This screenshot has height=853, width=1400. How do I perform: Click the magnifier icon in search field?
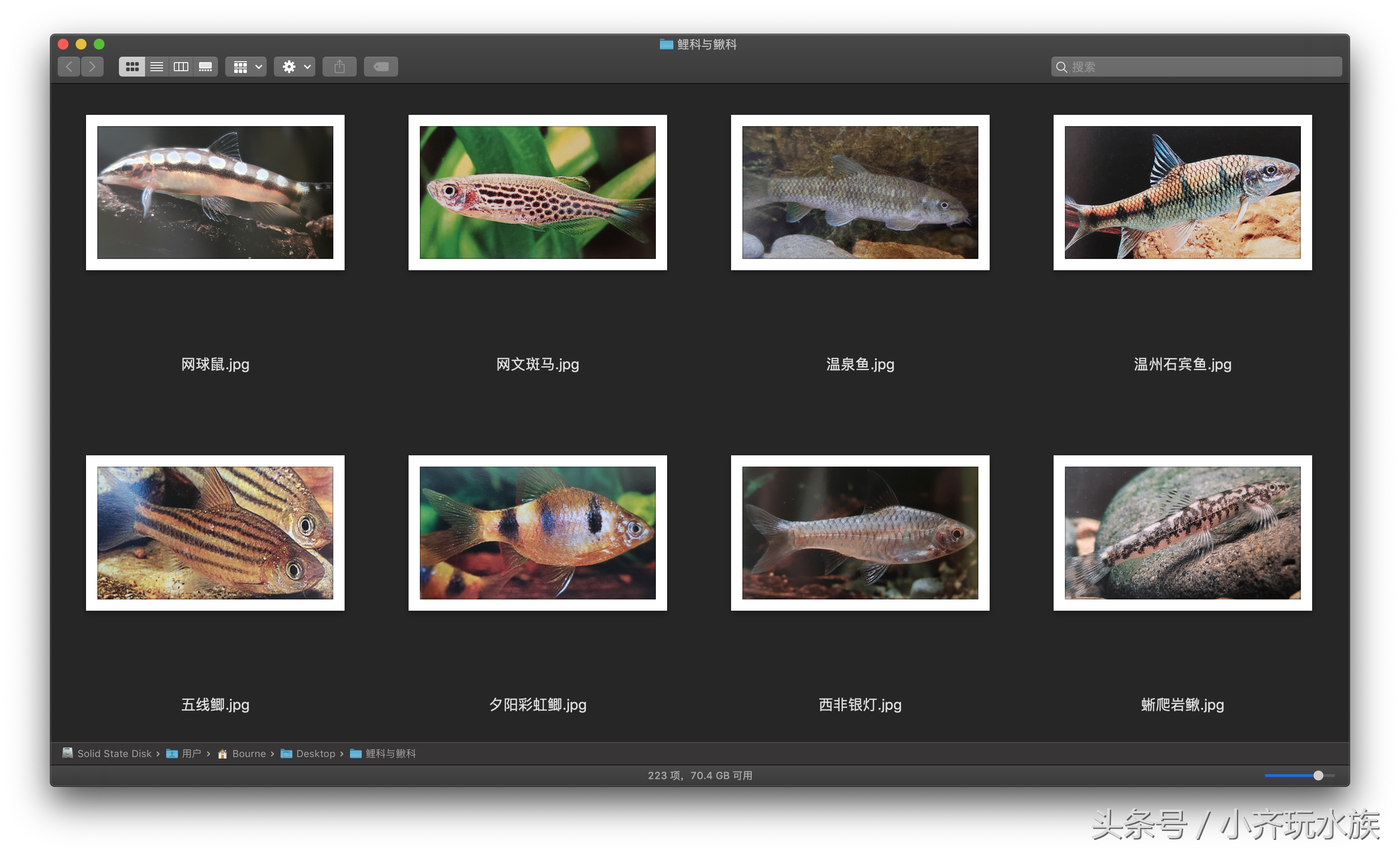tap(1061, 67)
